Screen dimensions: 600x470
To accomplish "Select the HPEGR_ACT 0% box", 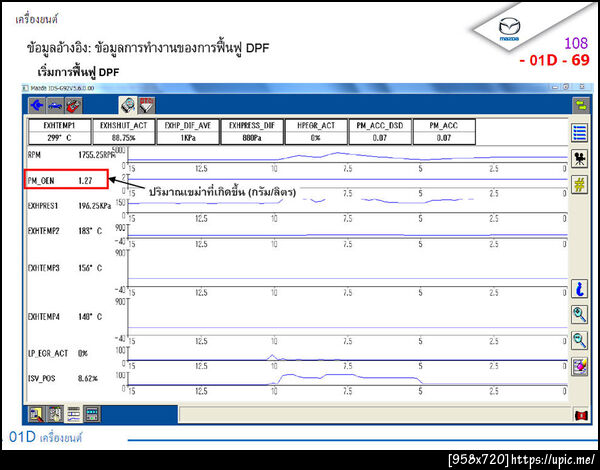I will pos(316,132).
